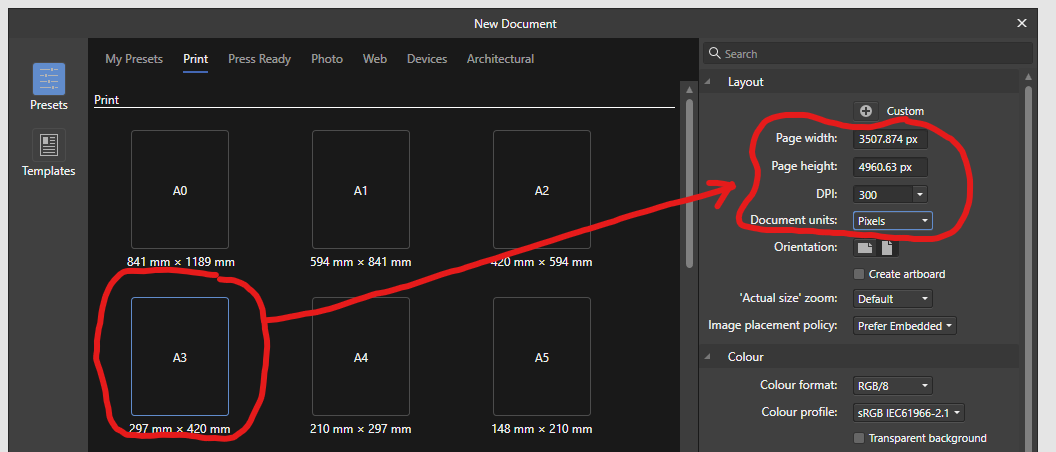Image resolution: width=1056 pixels, height=452 pixels.
Task: Click the '594 mm × 841 mm' text
Action: [361, 262]
